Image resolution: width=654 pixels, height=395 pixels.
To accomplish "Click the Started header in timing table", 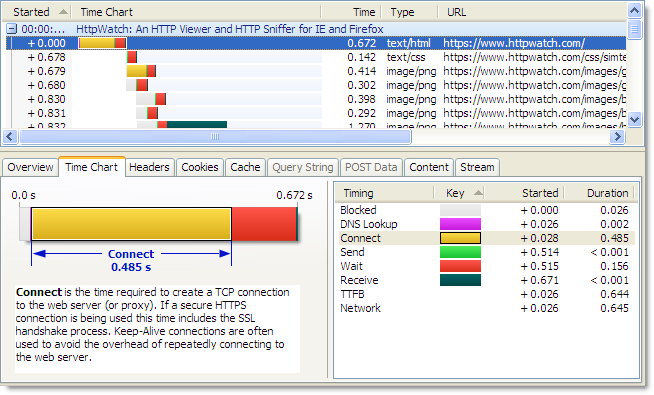I will (524, 193).
